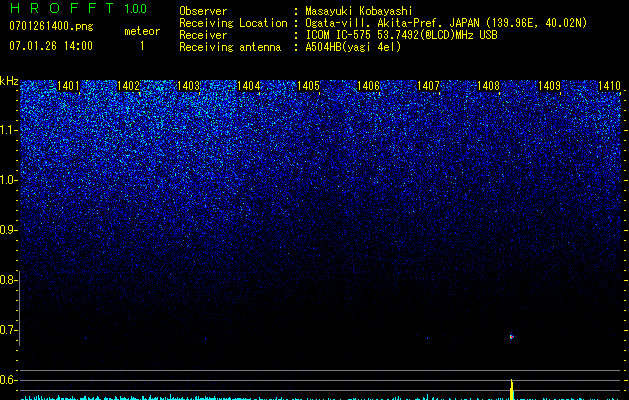Click the HROFFT 1.0.0 title text
Image resolution: width=629 pixels, height=400 pixels.
(78, 8)
